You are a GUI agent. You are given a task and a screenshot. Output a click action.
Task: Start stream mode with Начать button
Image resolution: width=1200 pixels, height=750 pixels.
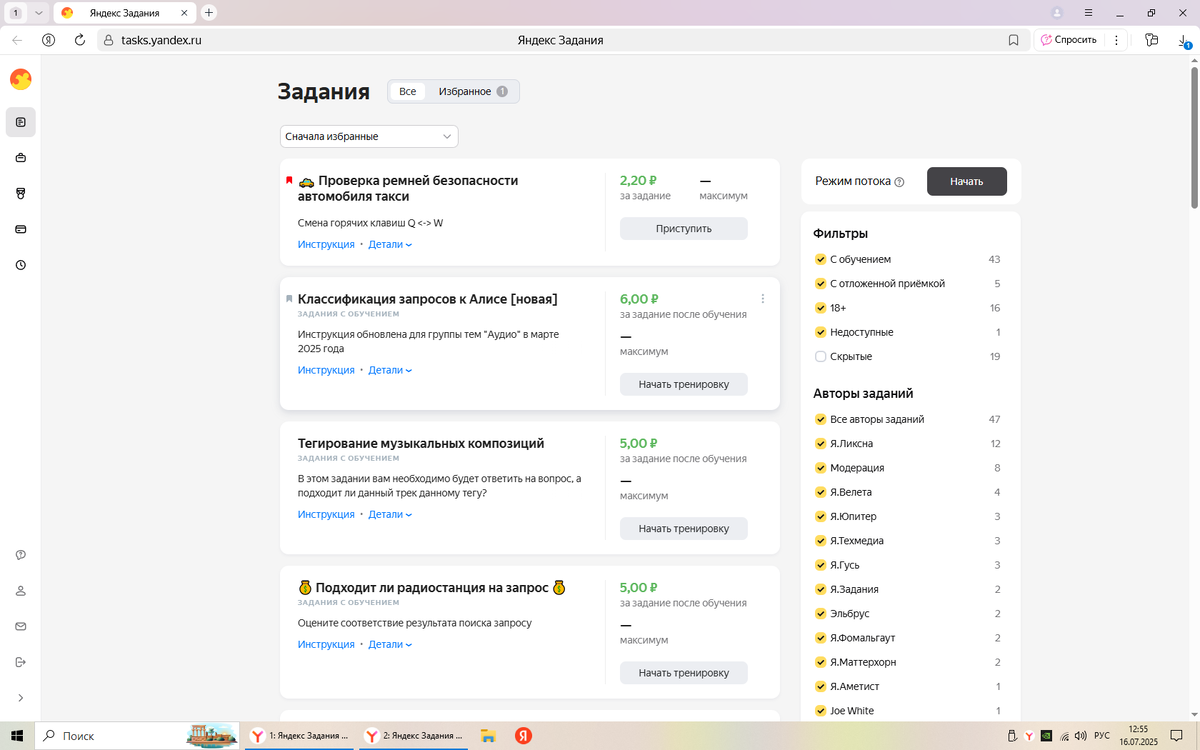(x=967, y=181)
